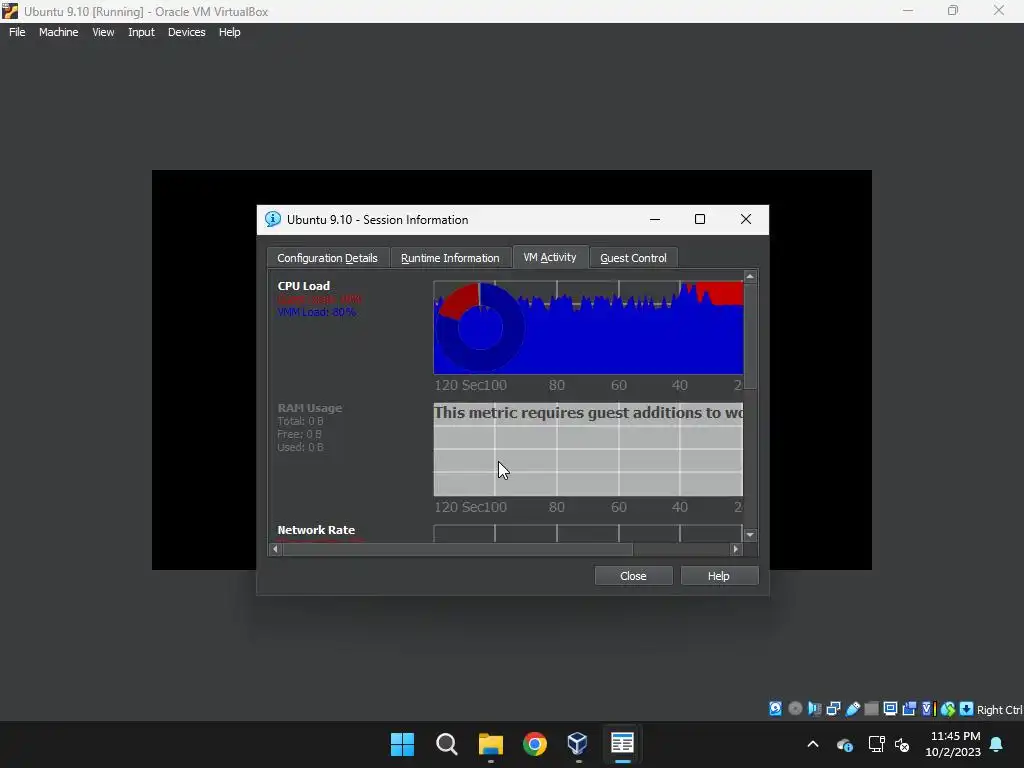Click the "Free: 0 B" label
Image resolution: width=1024 pixels, height=768 pixels.
pos(299,434)
